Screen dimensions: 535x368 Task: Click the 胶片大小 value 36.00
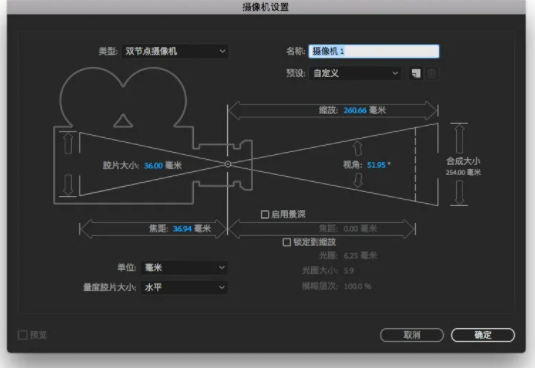click(153, 166)
